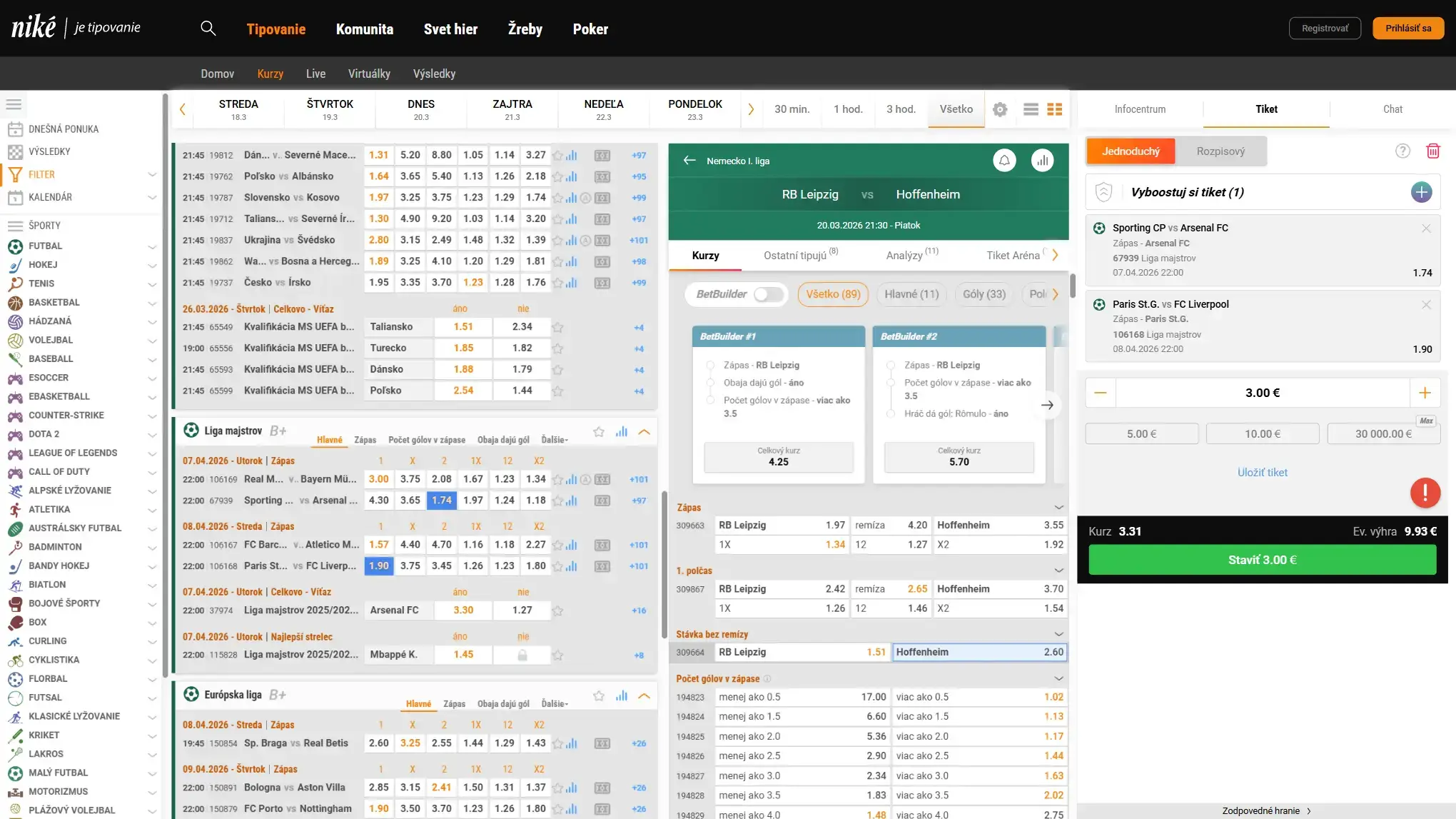Open the Poker menu item
The height and width of the screenshot is (819, 1456).
coord(591,29)
